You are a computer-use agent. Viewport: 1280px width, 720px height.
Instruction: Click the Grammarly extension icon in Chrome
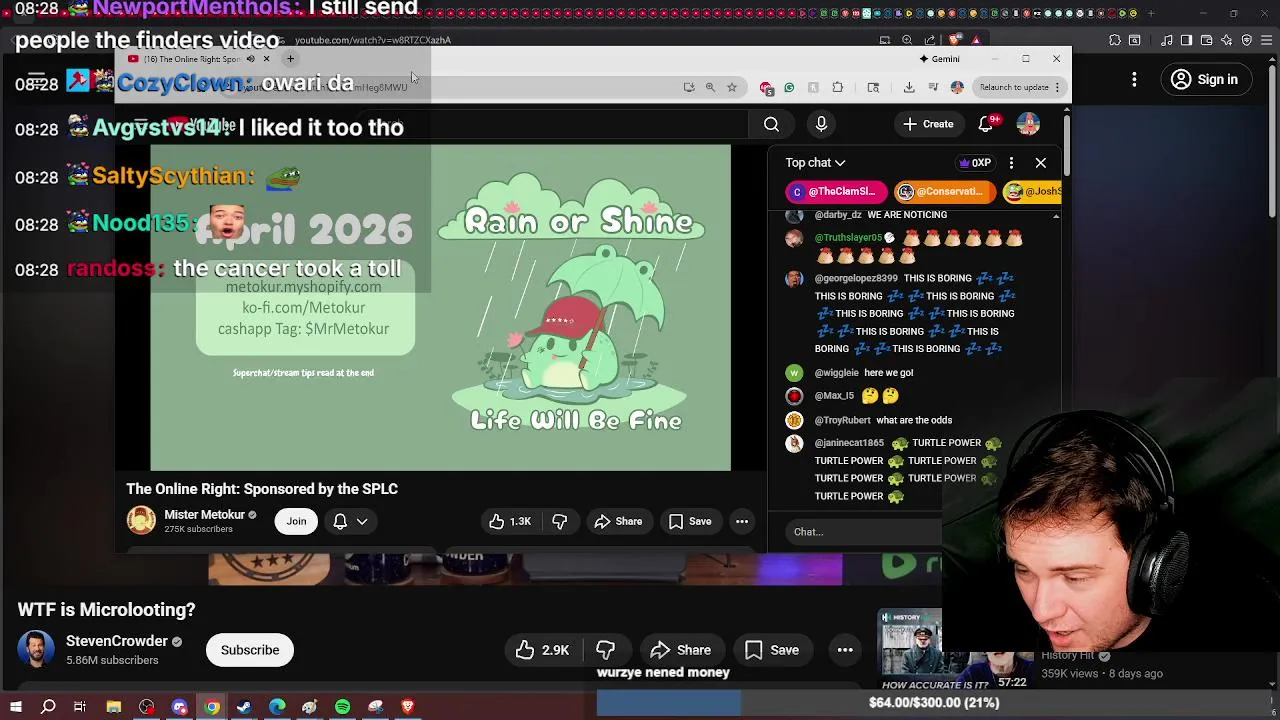(x=789, y=87)
